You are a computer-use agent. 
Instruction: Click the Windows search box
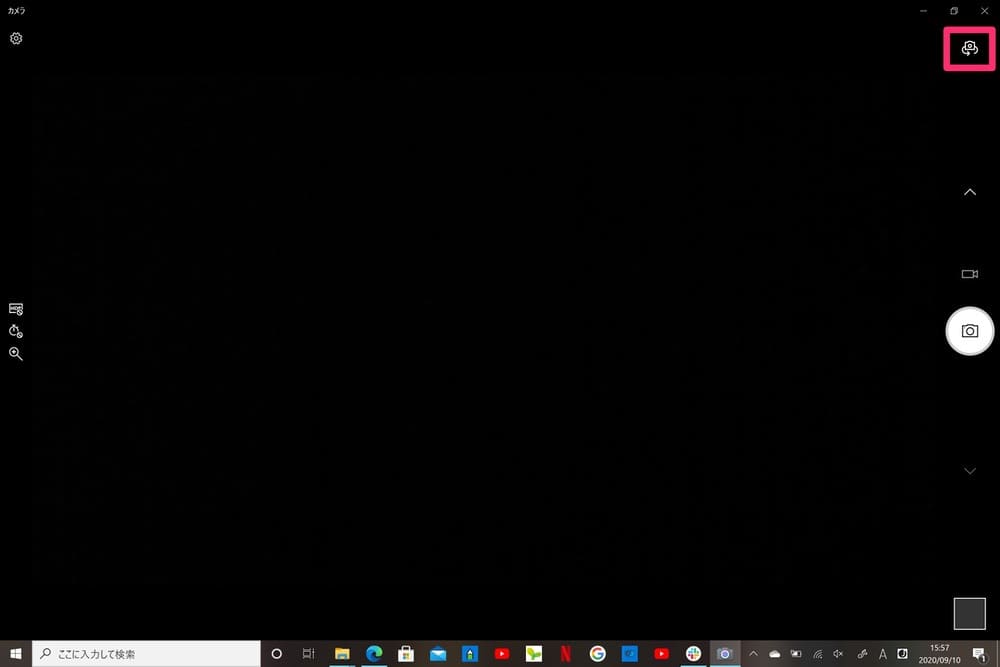tap(147, 654)
